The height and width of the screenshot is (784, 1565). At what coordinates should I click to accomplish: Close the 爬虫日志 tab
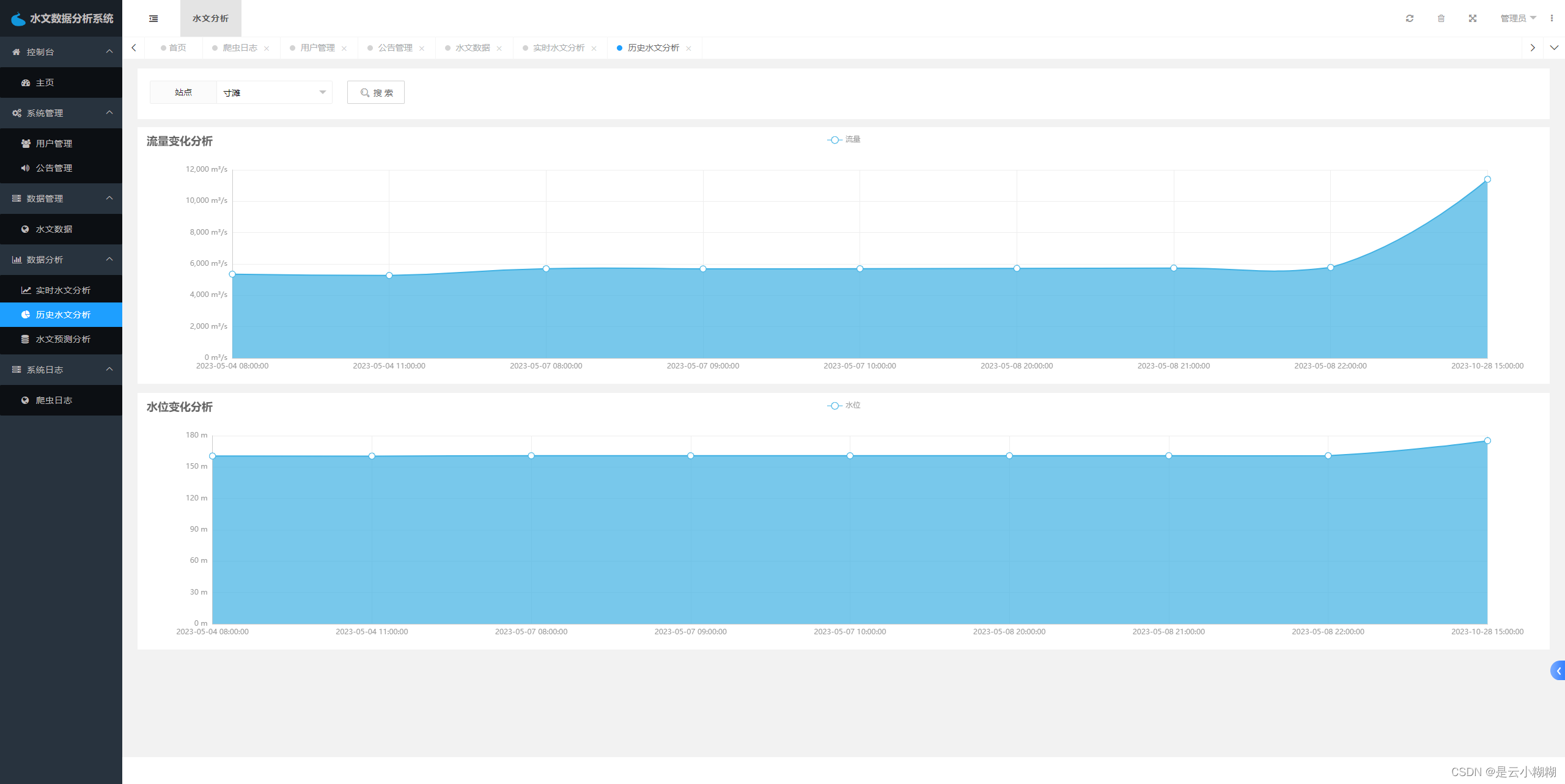(x=267, y=48)
